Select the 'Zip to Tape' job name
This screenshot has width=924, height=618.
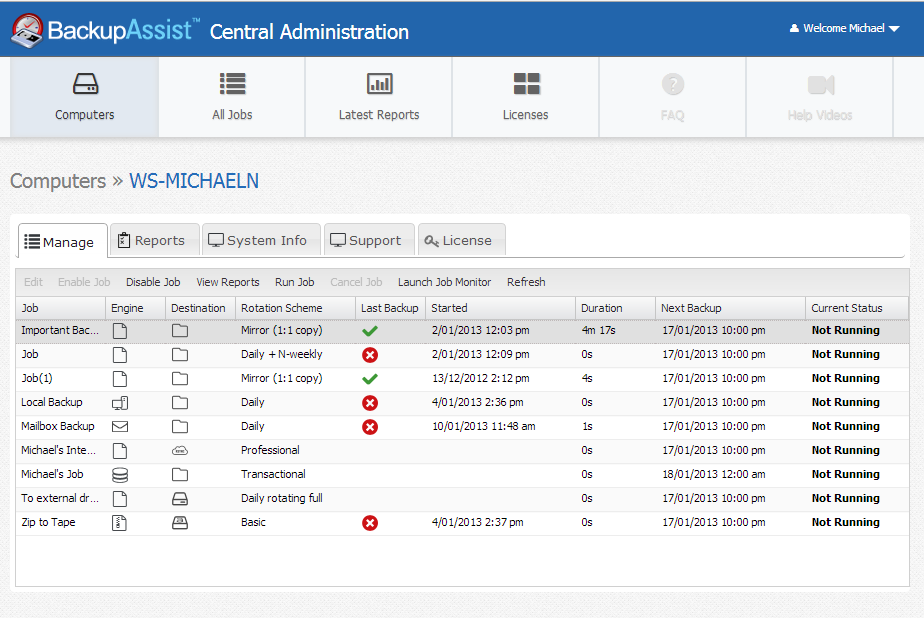tap(48, 523)
